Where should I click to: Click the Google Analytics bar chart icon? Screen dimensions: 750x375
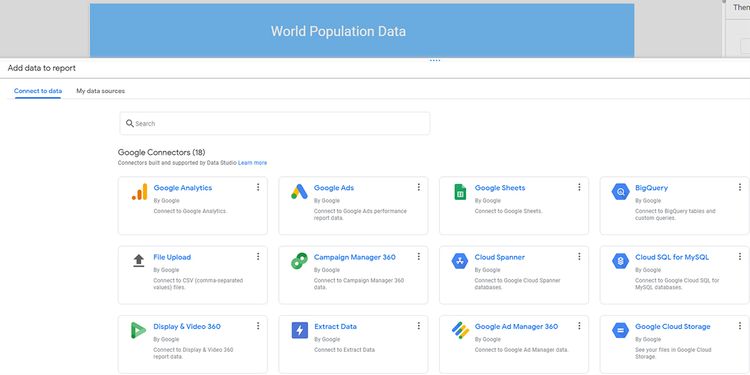coord(139,192)
